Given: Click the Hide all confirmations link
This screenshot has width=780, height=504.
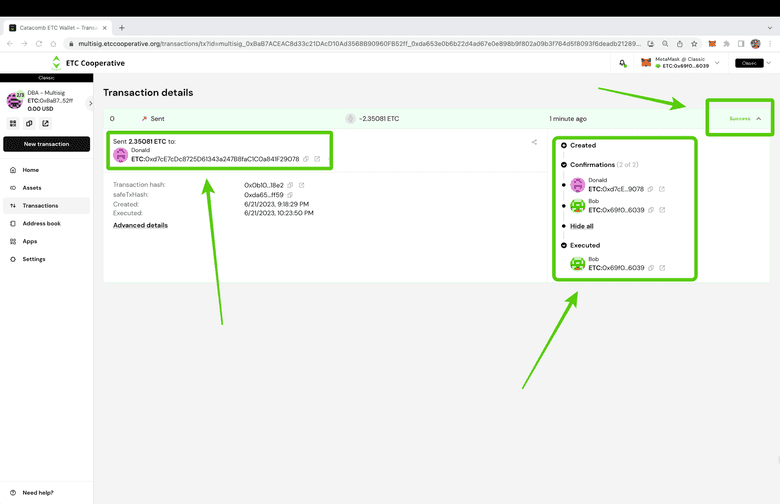Looking at the screenshot, I should (x=581, y=227).
